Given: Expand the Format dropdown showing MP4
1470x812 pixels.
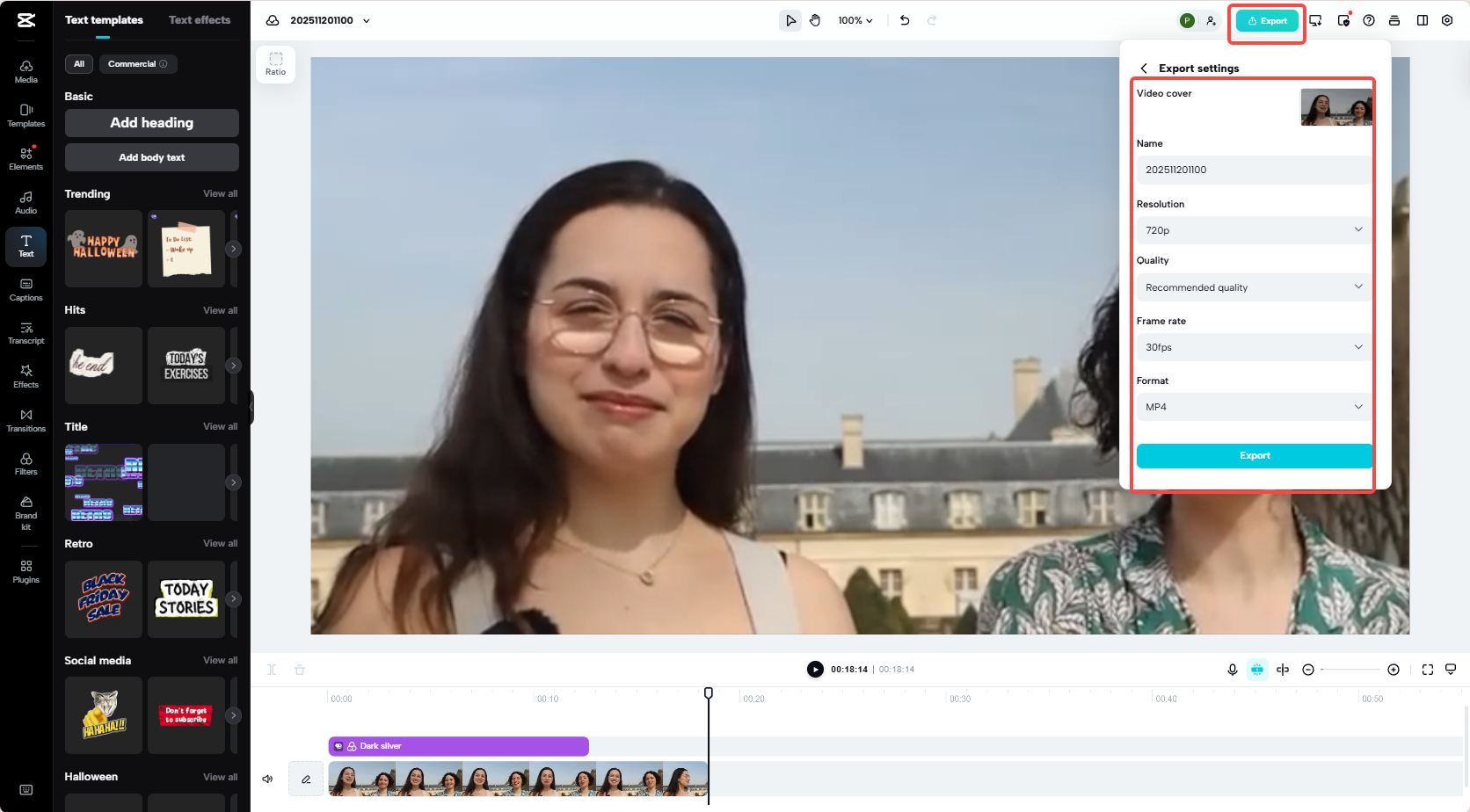Looking at the screenshot, I should 1254,406.
